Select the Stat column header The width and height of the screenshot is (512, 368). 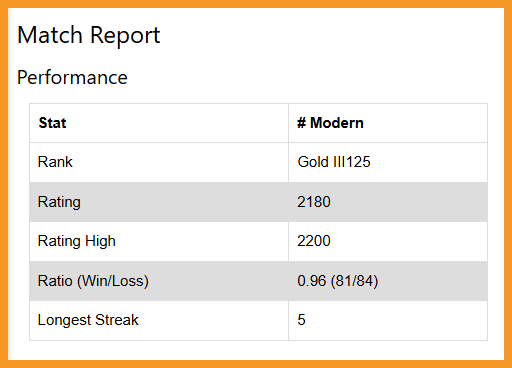coord(52,123)
